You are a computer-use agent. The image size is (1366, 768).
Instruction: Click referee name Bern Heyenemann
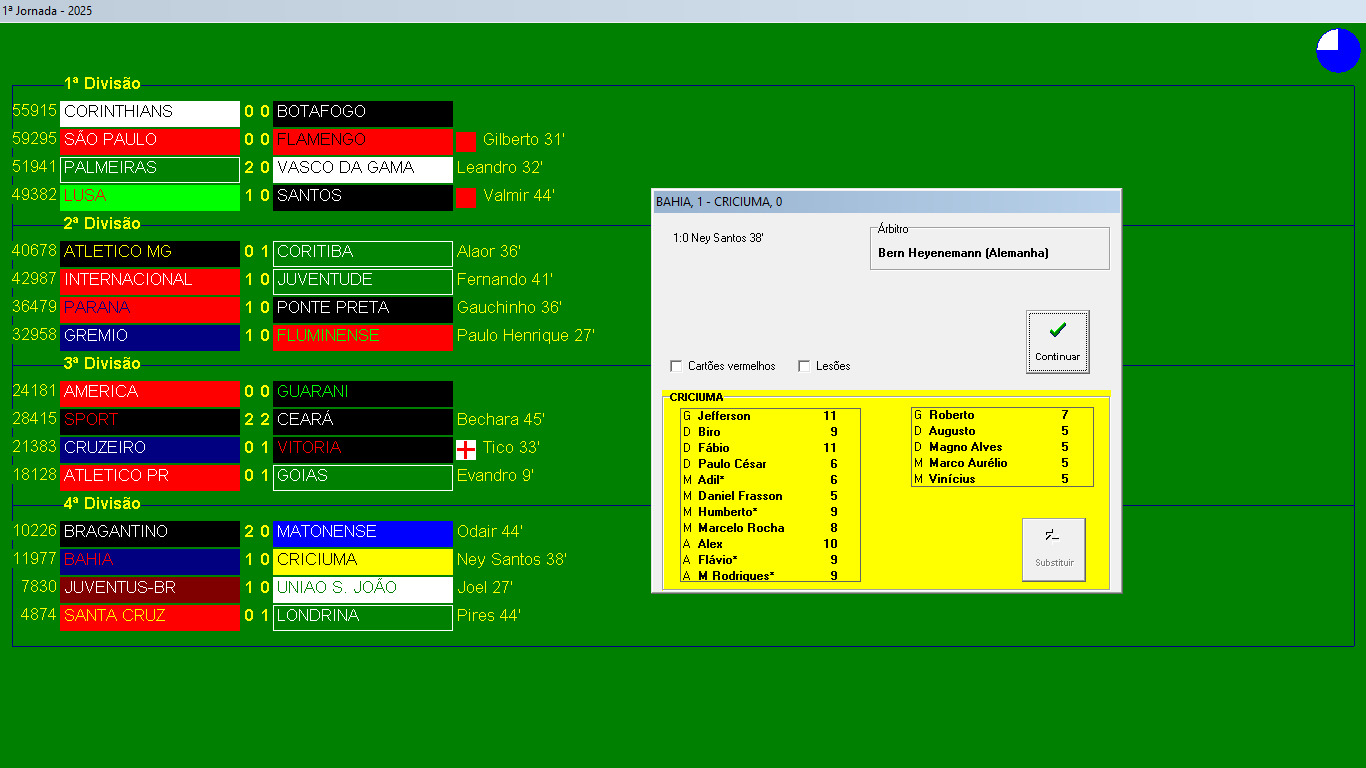tap(963, 253)
